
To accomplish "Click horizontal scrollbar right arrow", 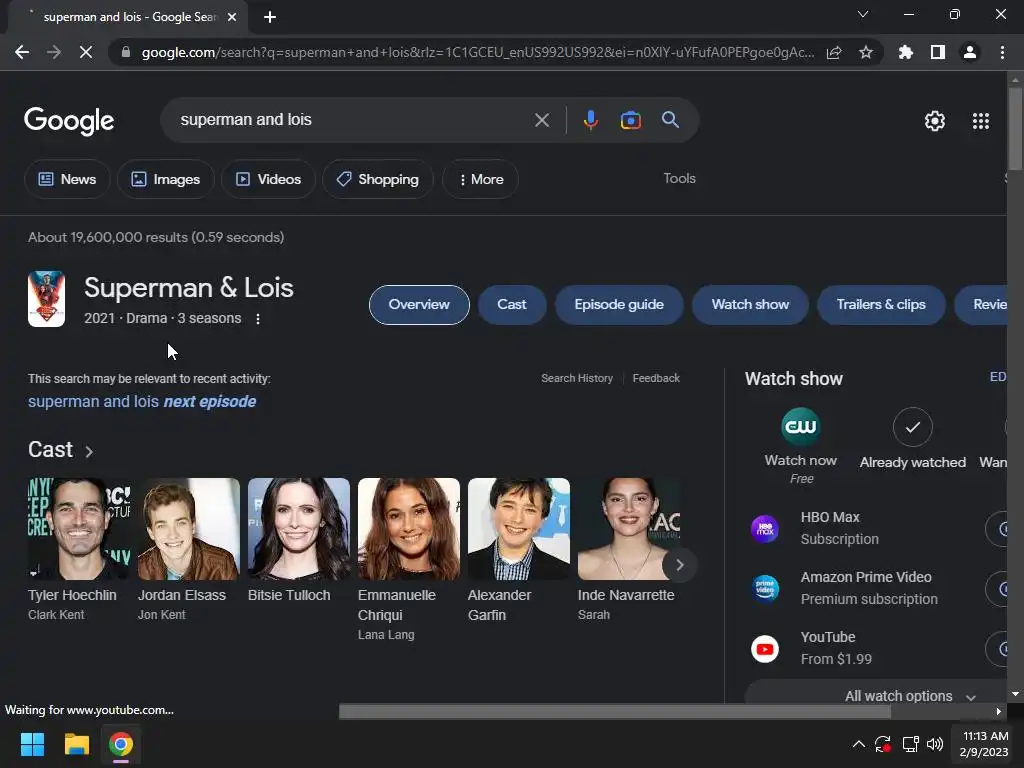I will (x=998, y=711).
